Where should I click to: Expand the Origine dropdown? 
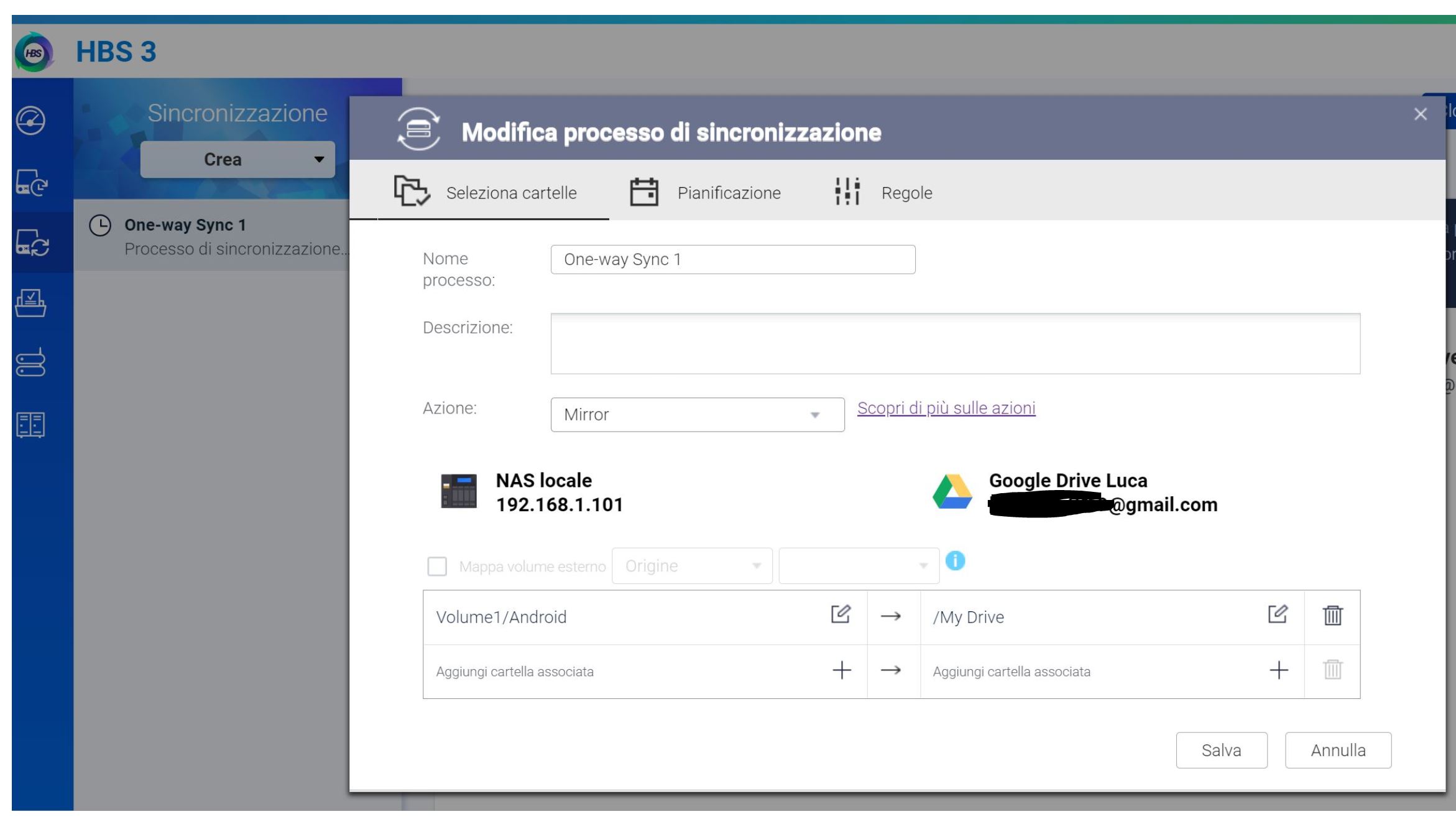(692, 566)
